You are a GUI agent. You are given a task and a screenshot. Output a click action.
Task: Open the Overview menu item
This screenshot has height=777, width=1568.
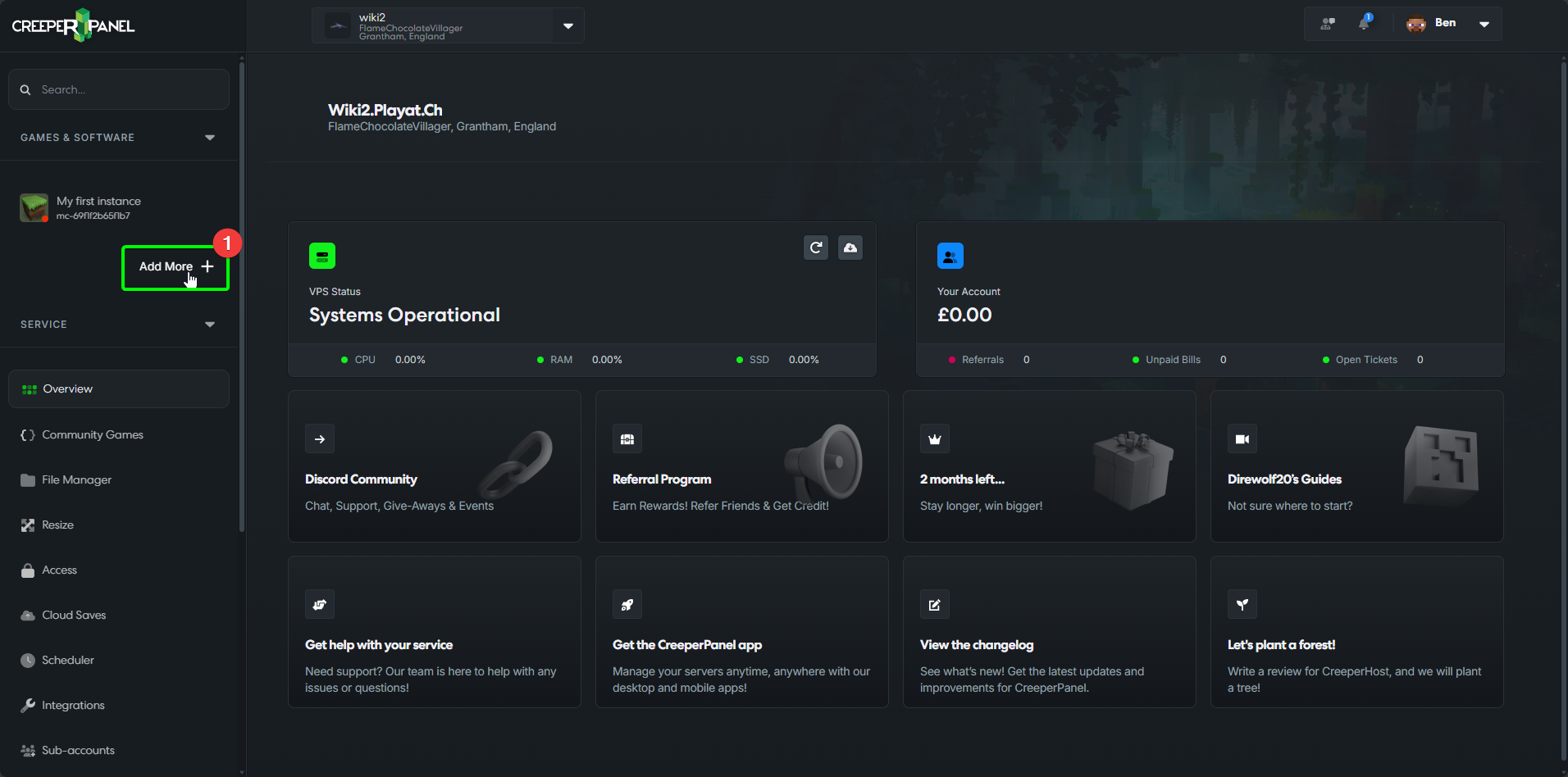click(x=119, y=388)
